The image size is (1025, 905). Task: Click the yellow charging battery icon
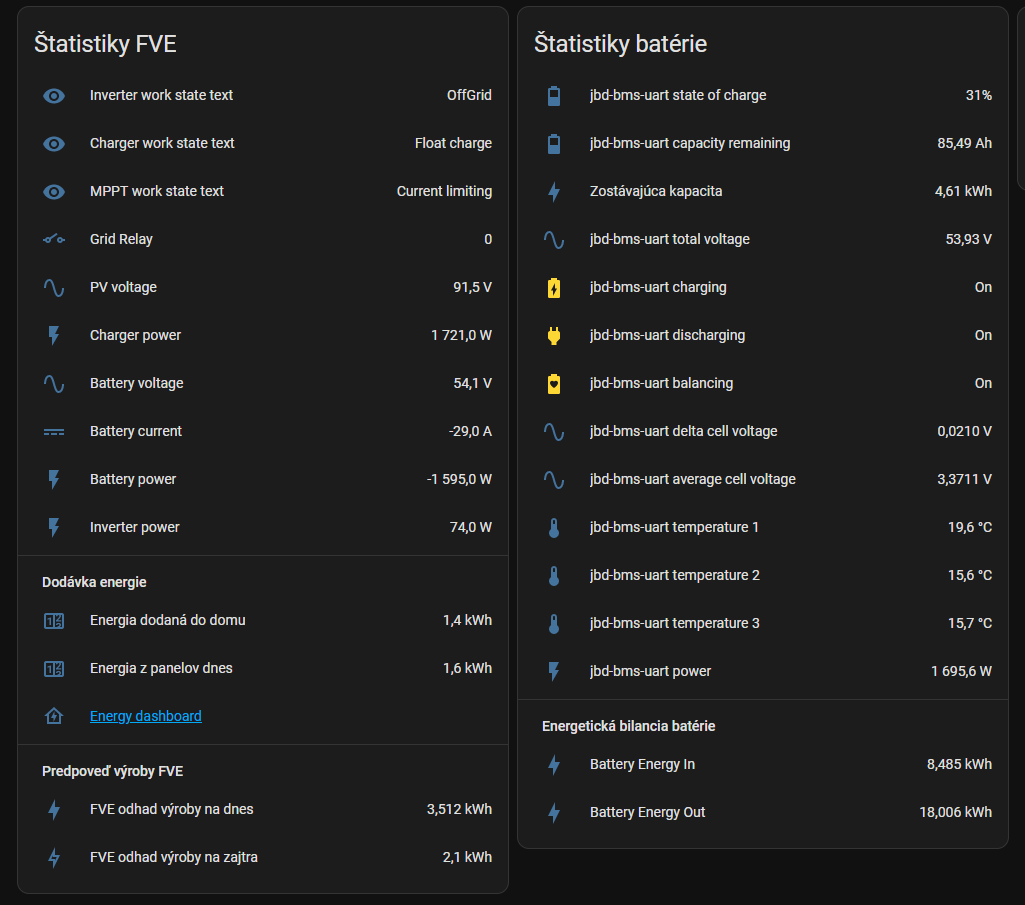[x=554, y=288]
